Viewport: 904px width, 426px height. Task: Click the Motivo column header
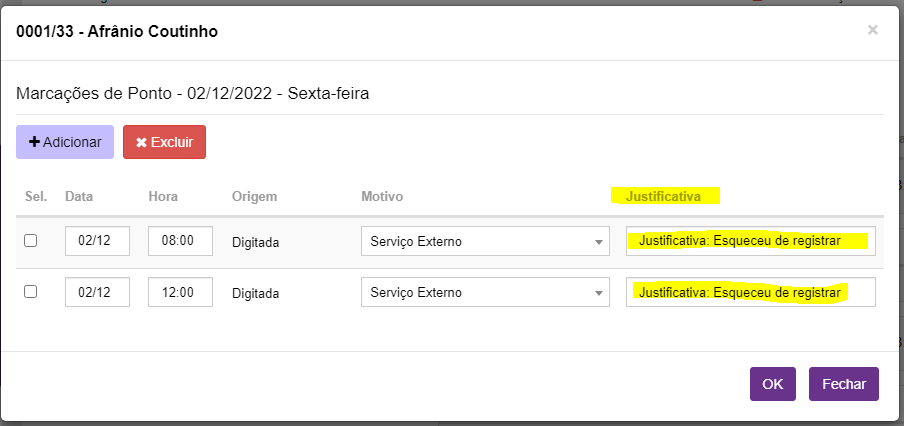pos(382,196)
